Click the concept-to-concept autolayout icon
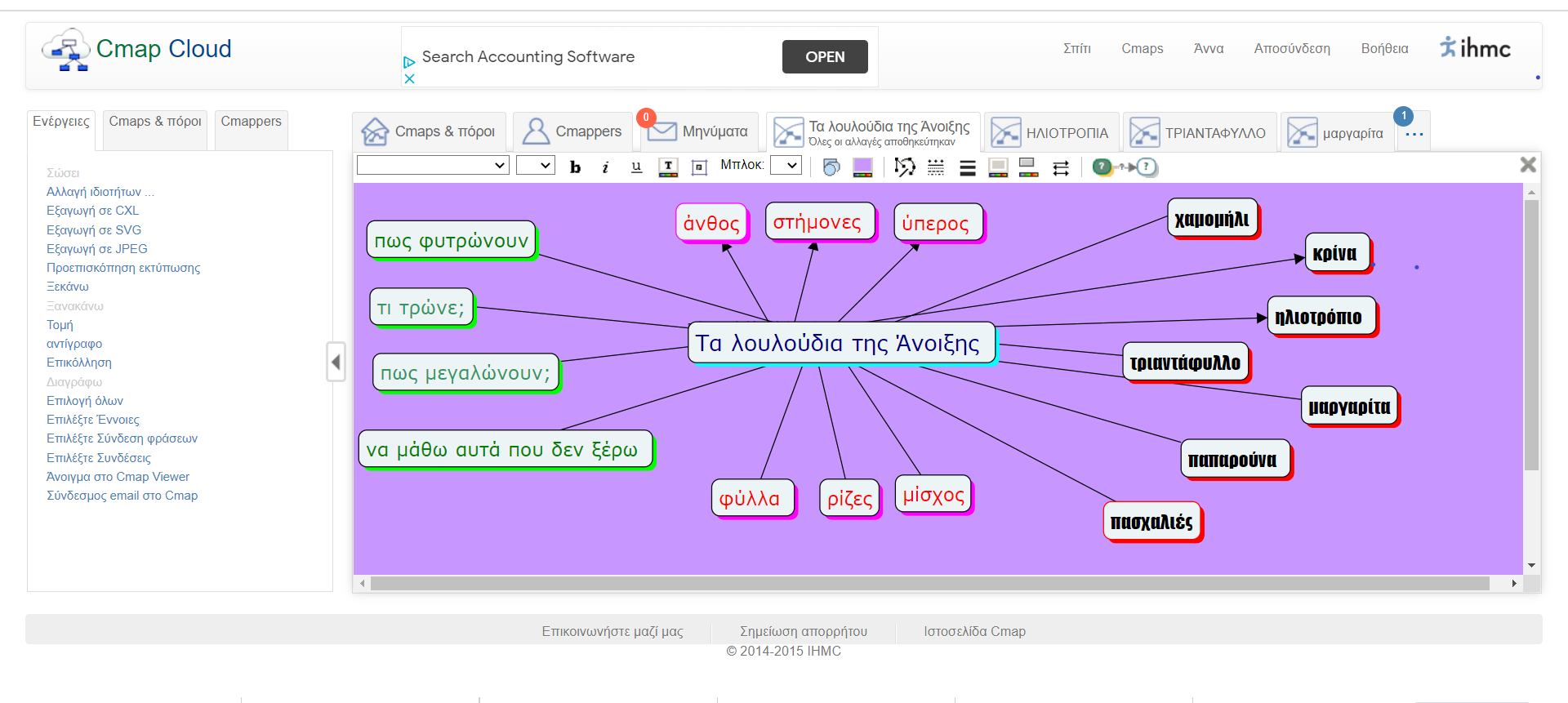 tap(1125, 167)
